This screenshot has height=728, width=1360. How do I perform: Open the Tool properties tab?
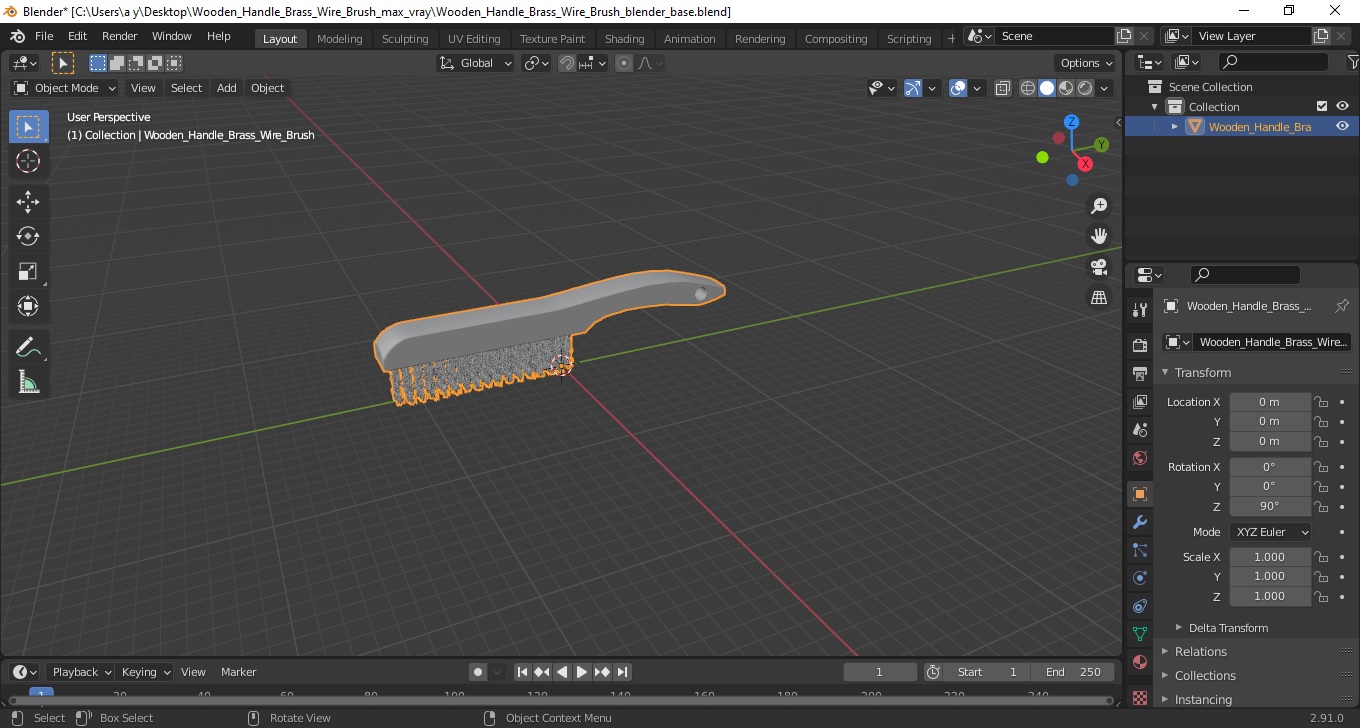coord(1140,310)
